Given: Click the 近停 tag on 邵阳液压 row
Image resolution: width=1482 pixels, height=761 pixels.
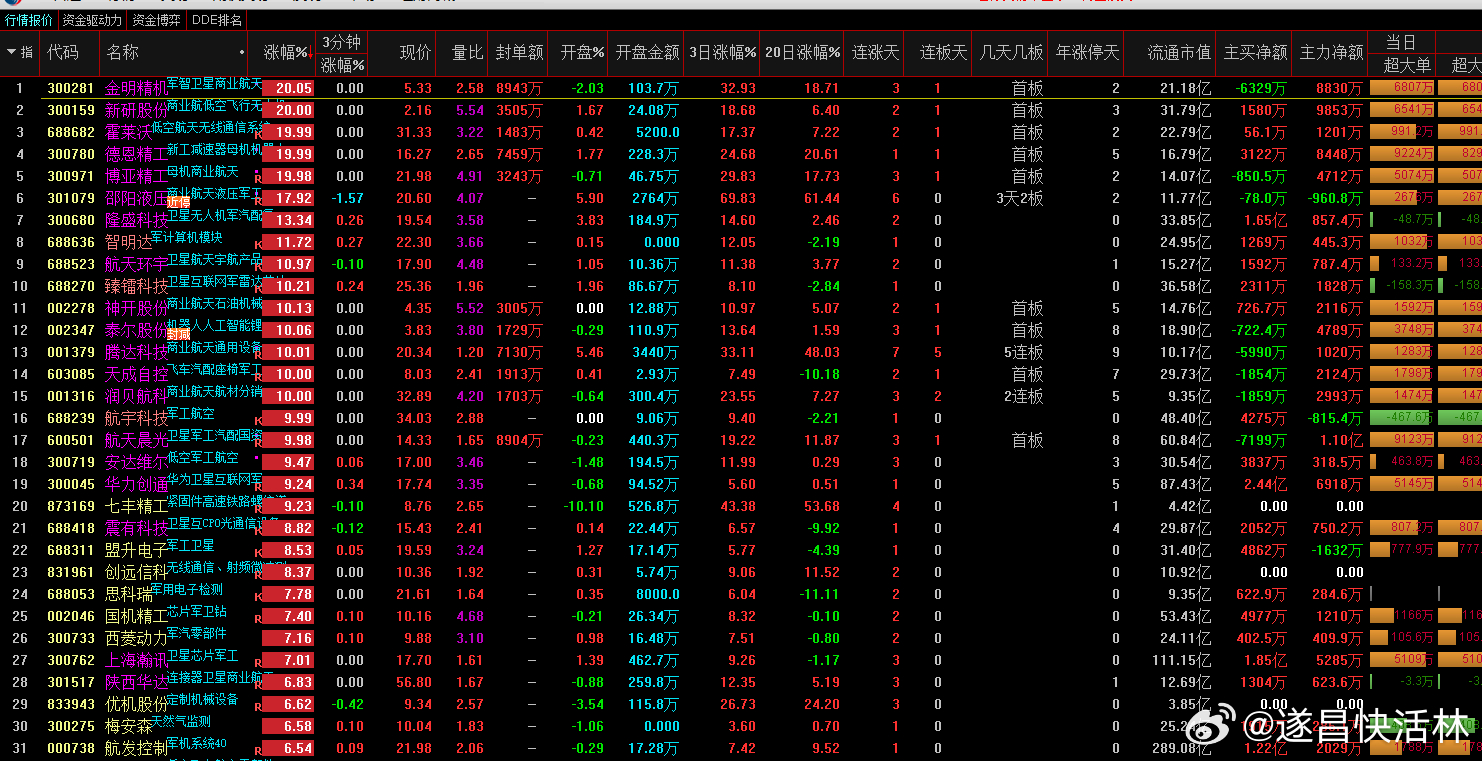Looking at the screenshot, I should click(x=178, y=202).
